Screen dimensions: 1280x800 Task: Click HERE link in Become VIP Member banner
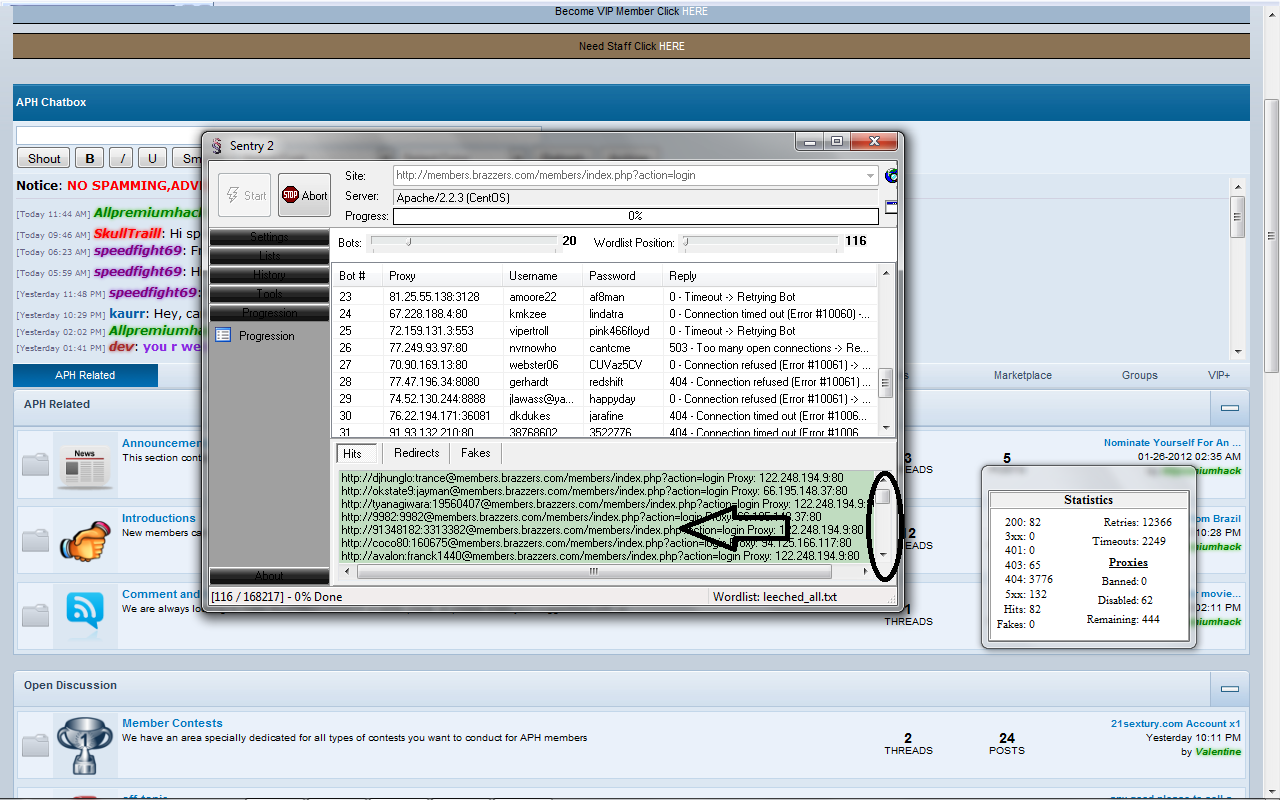(695, 11)
